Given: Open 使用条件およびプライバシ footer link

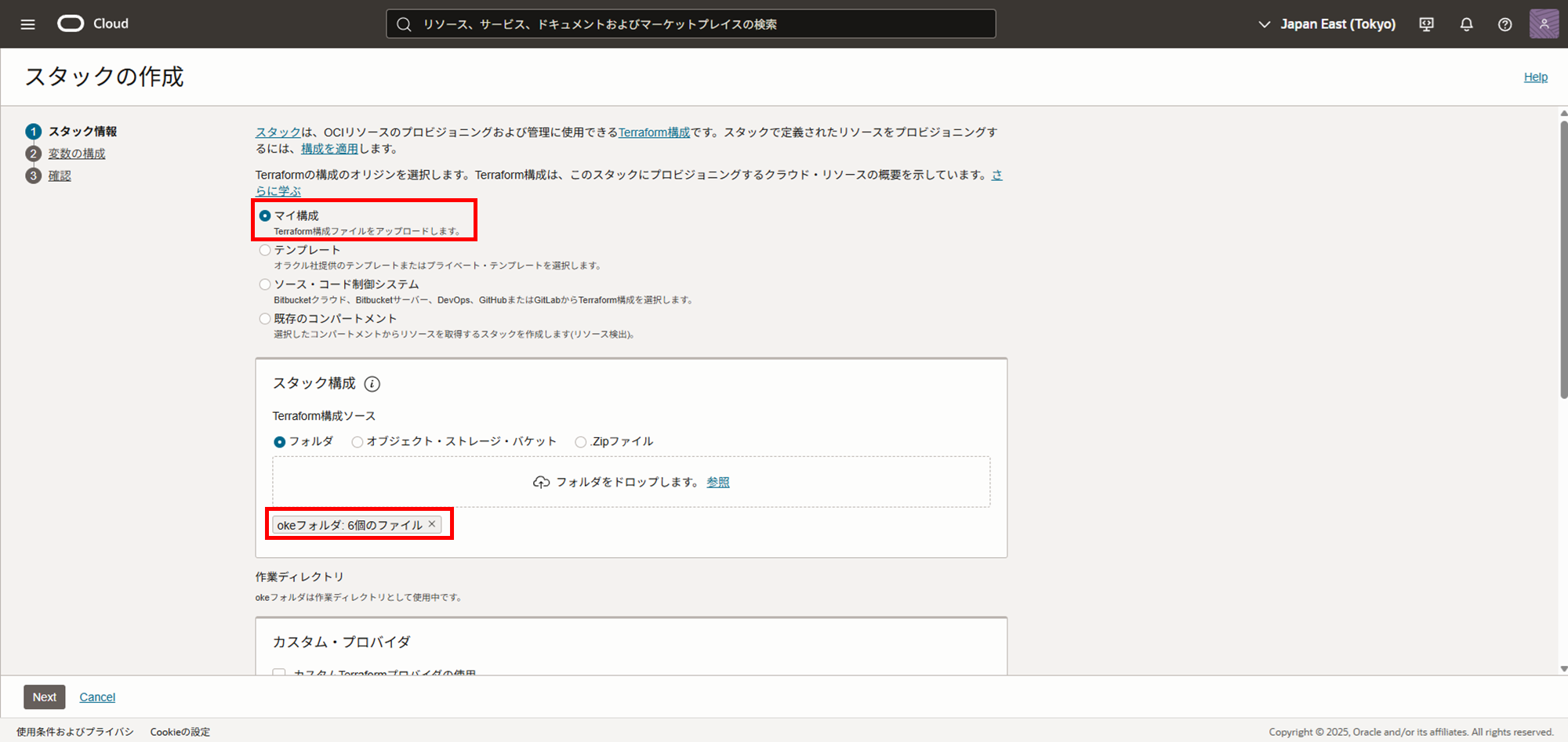Looking at the screenshot, I should 75,732.
